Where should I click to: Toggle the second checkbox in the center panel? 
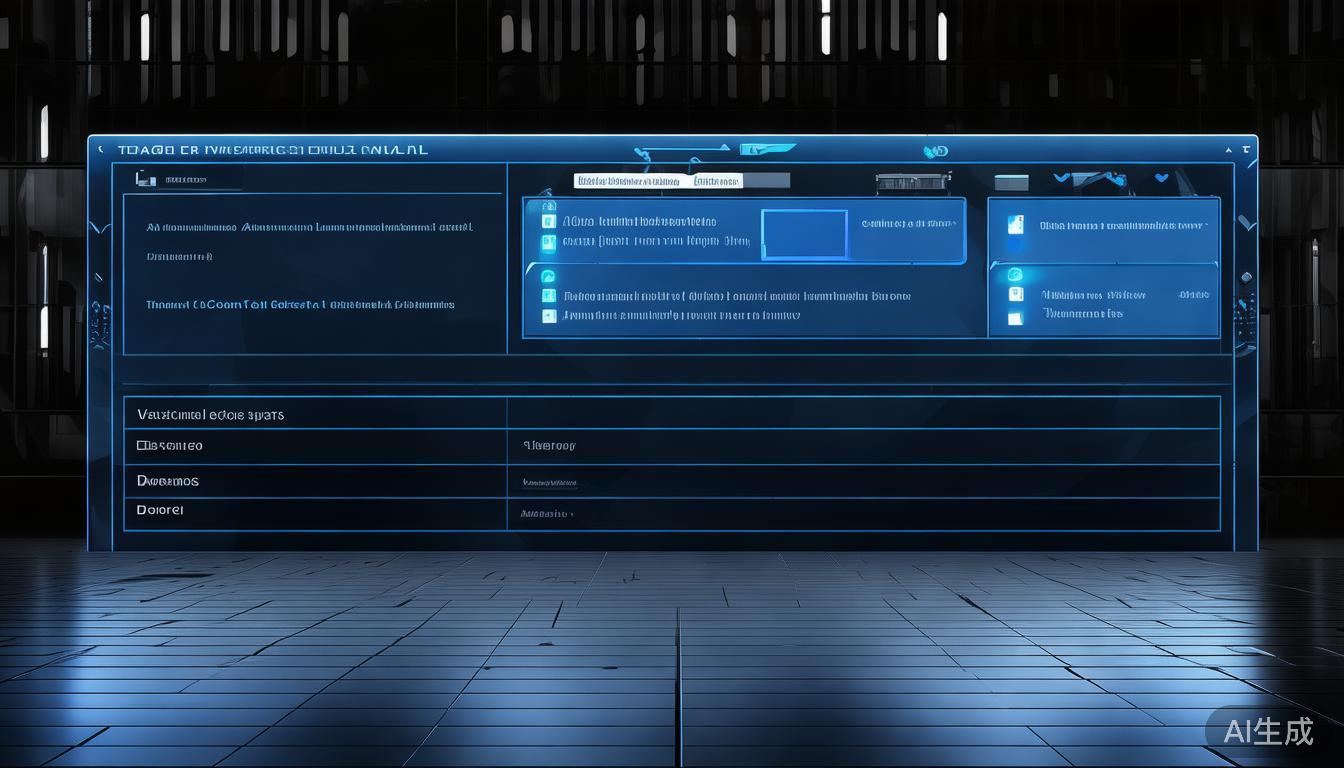[548, 242]
